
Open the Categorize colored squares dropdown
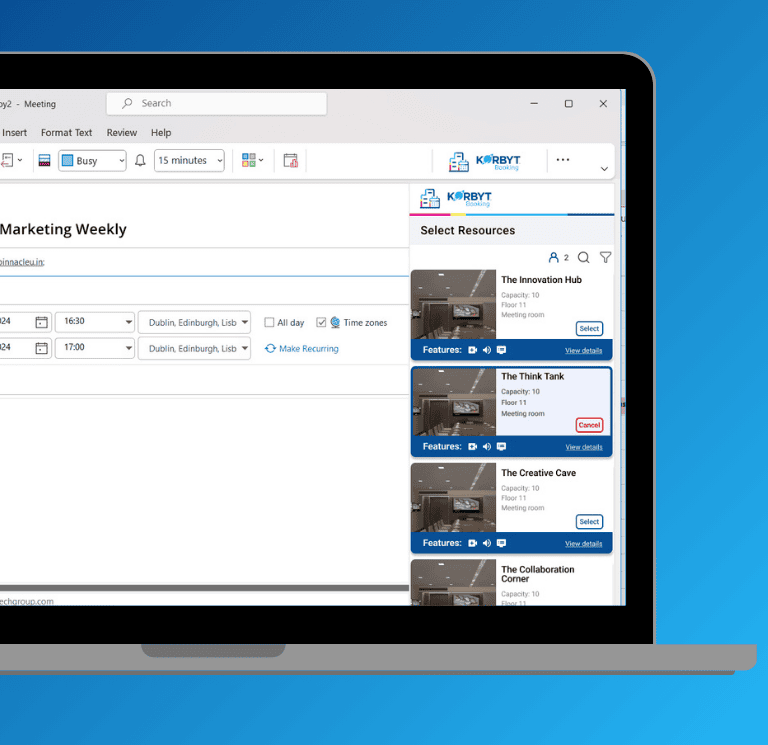[252, 160]
